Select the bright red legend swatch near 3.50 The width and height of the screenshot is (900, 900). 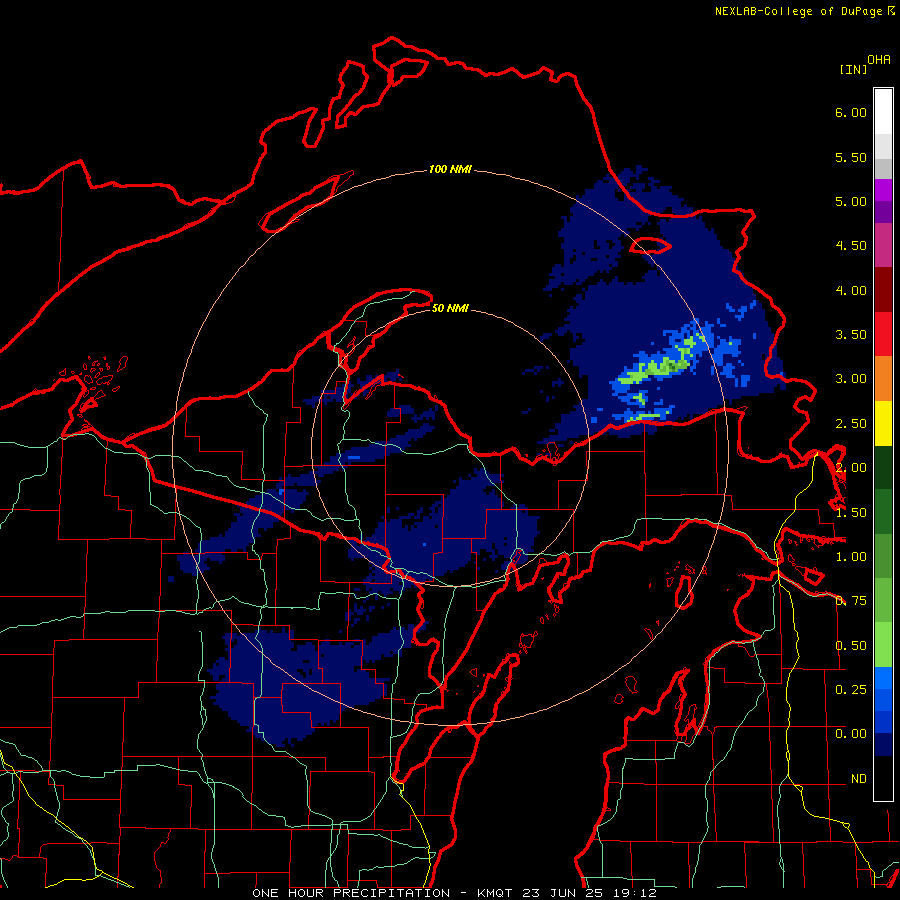point(883,334)
